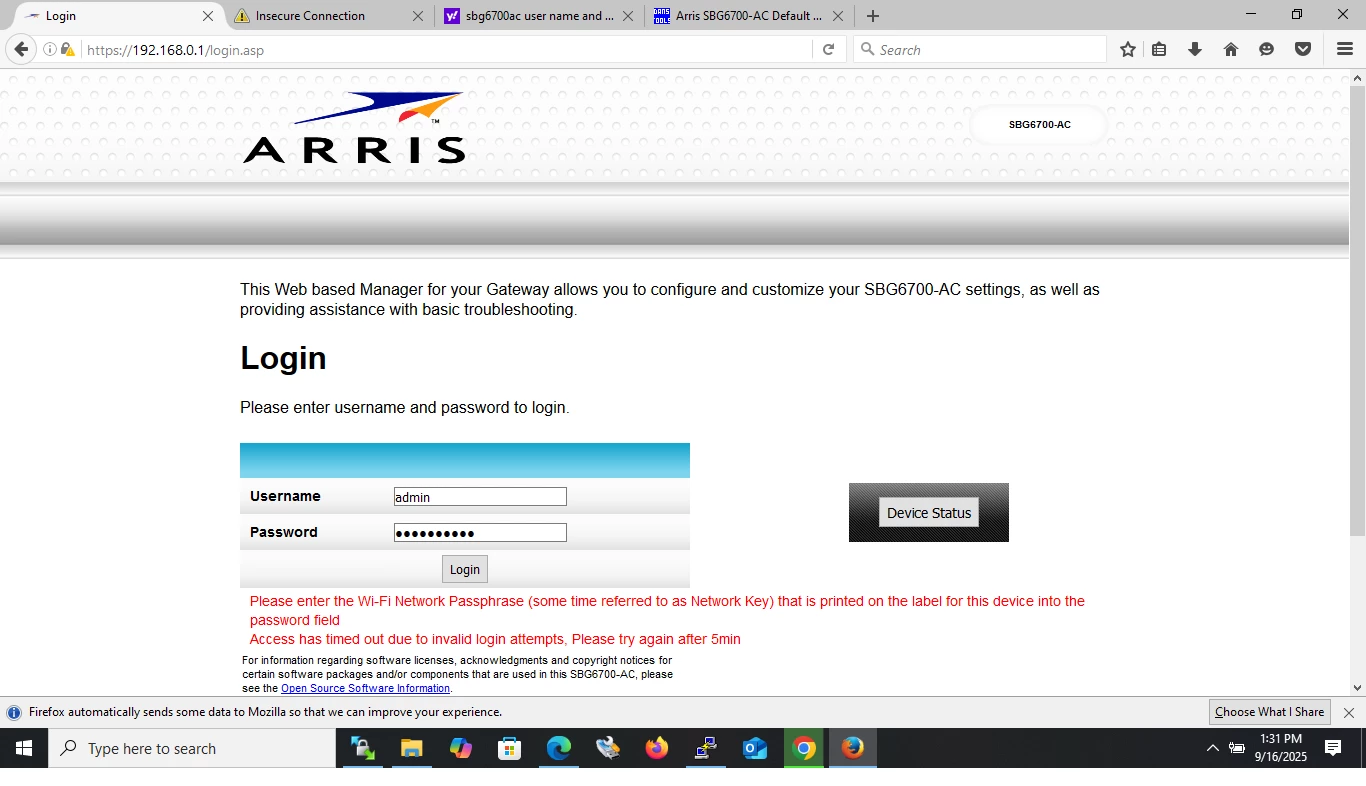Click the SBG6700-AC model badge
The height and width of the screenshot is (786, 1366).
[1039, 125]
